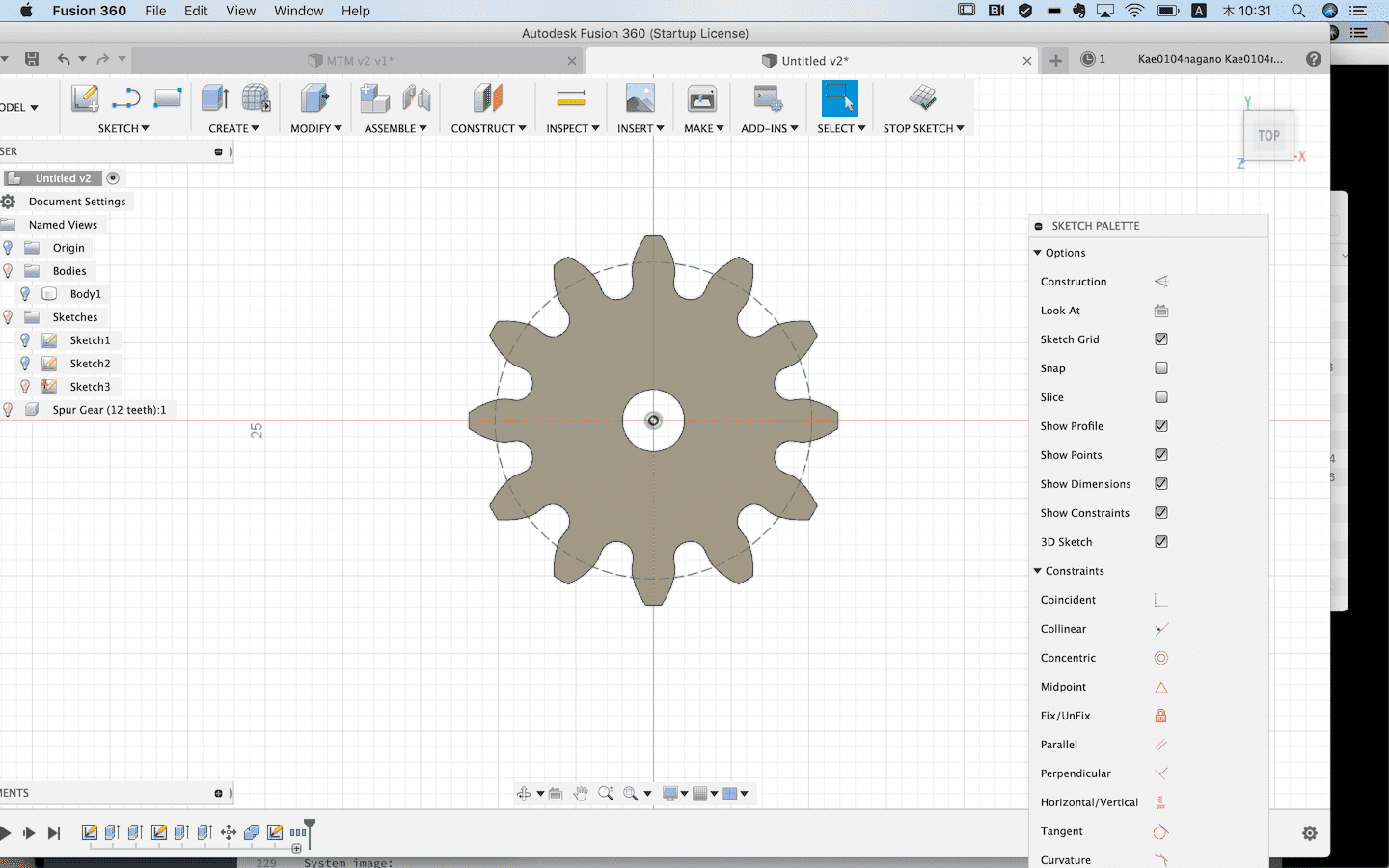Click the Stop Sketch icon

point(923,97)
